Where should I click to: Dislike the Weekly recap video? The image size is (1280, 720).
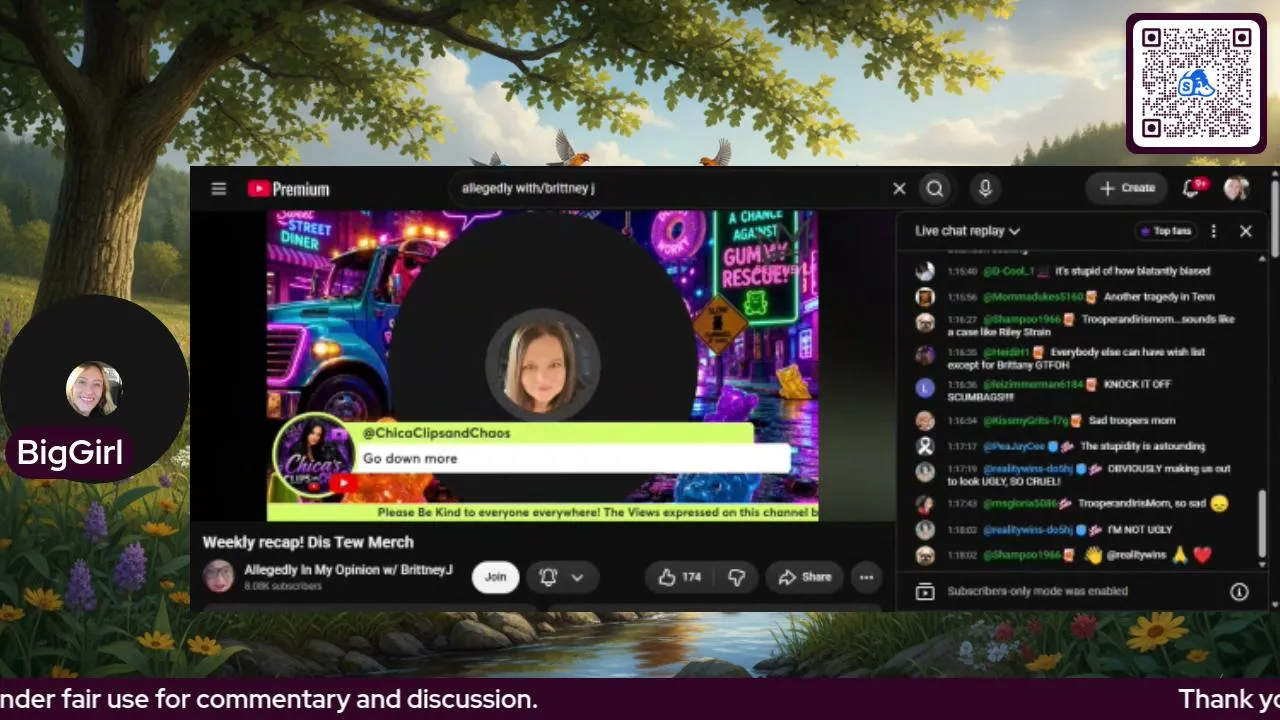click(737, 577)
